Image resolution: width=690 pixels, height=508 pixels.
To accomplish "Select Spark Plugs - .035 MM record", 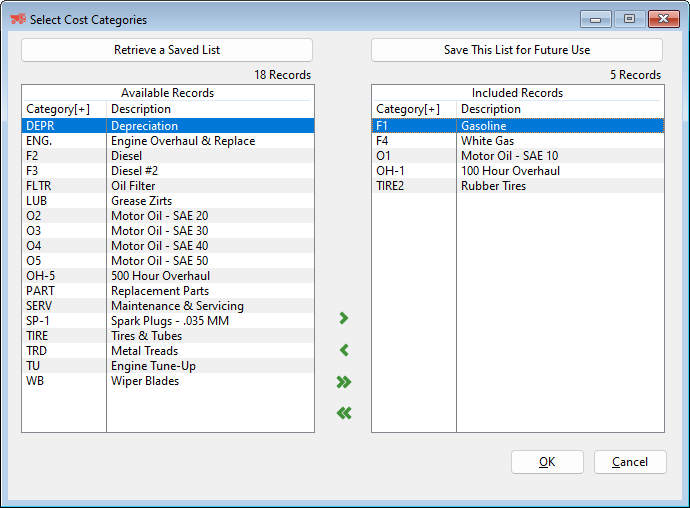I will click(170, 321).
